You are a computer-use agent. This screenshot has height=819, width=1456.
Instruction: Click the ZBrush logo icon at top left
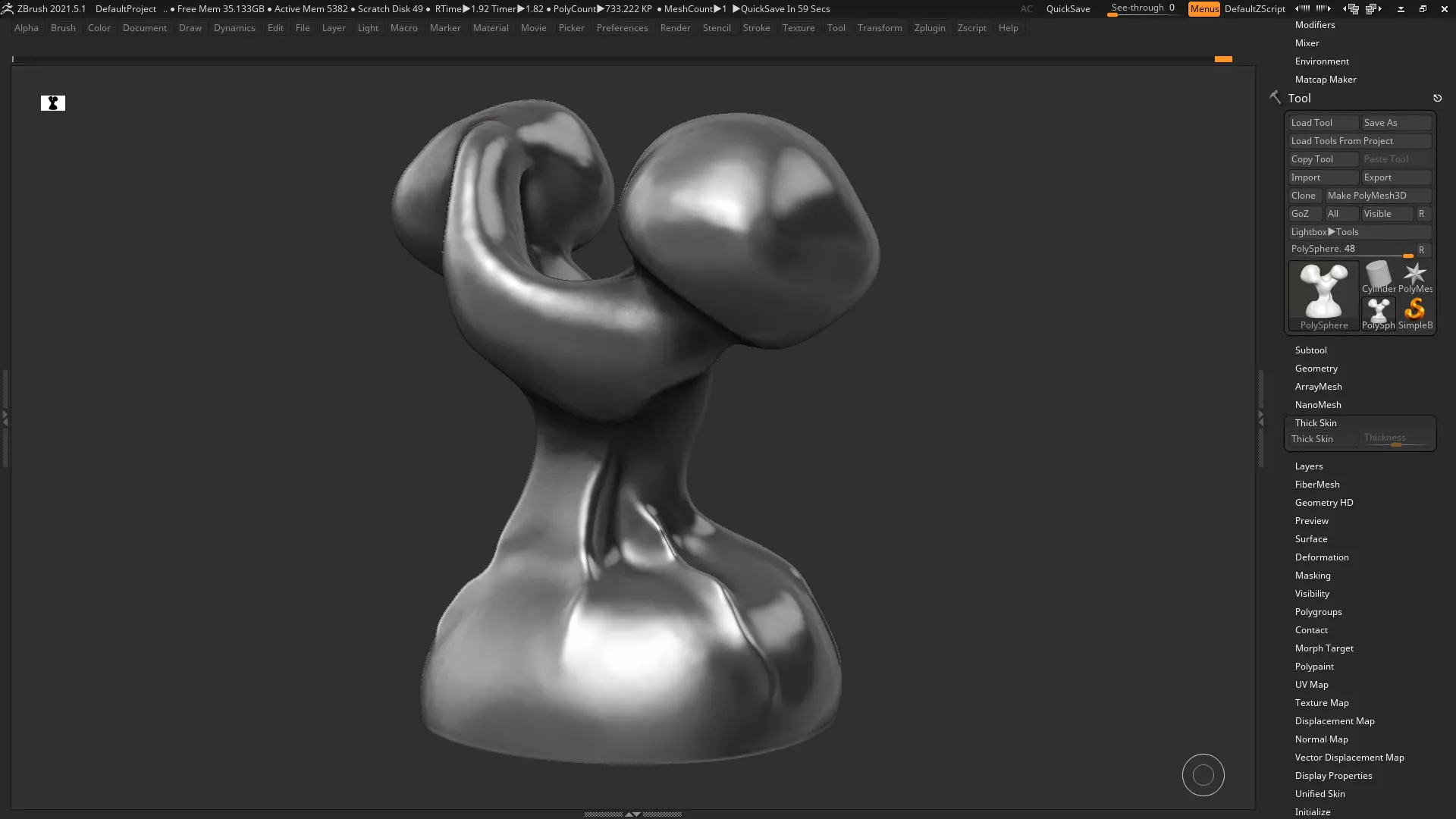[7, 9]
